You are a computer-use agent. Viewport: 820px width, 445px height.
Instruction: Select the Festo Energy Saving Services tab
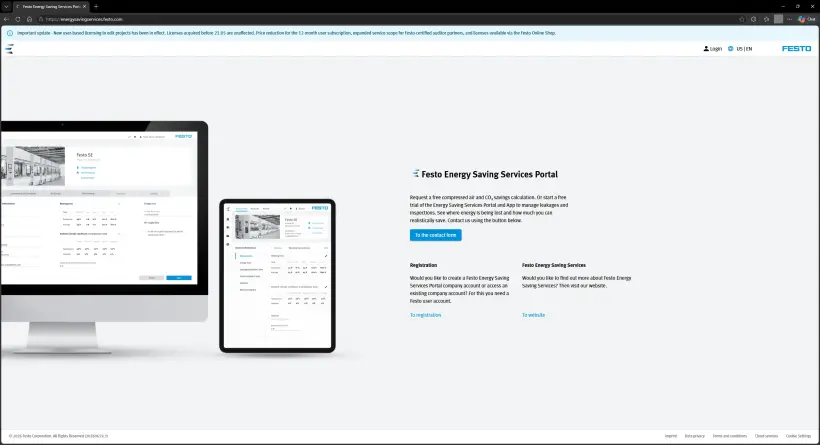pyautogui.click(x=51, y=6)
